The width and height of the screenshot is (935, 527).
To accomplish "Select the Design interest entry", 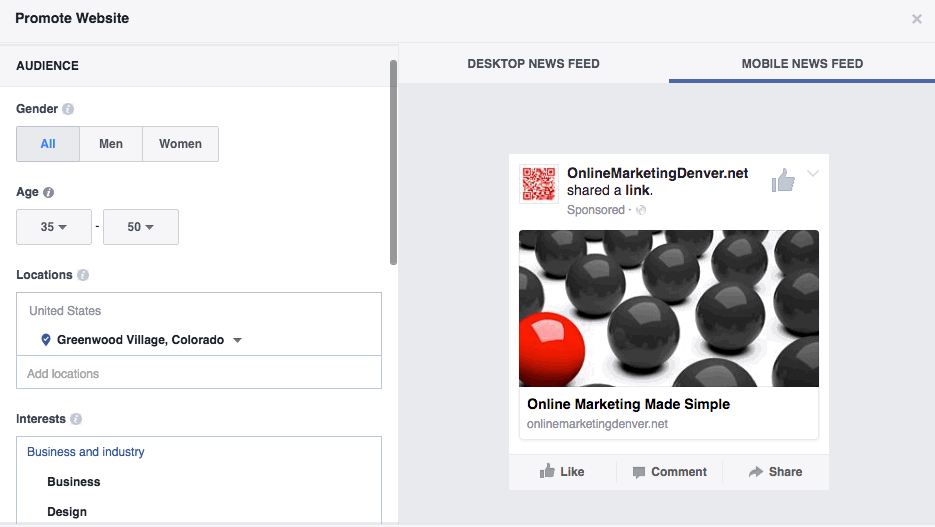I will 67,512.
